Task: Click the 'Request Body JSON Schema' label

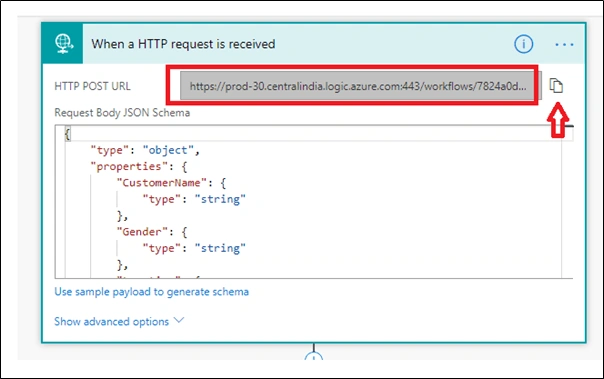Action: 122,112
